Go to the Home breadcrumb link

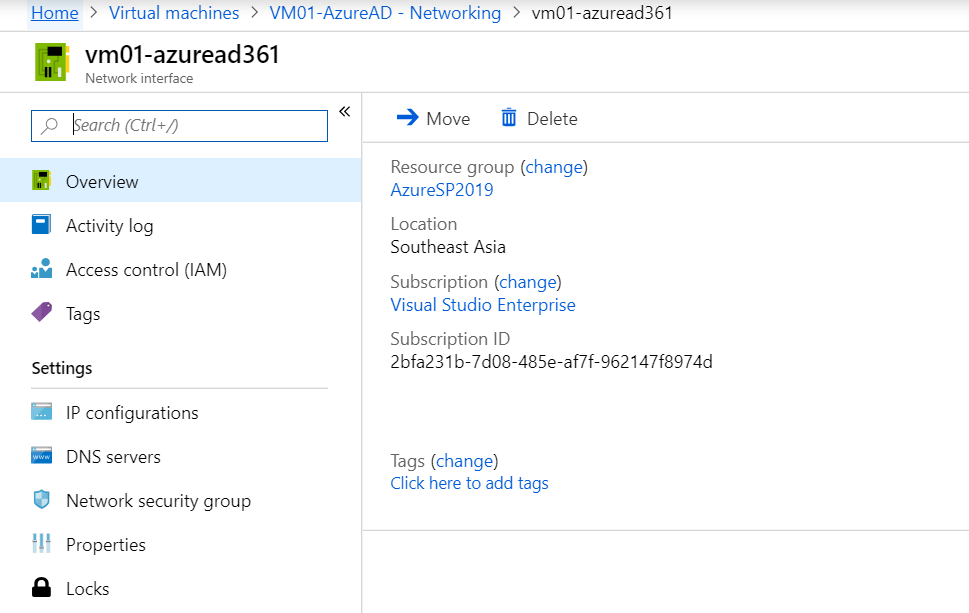54,13
